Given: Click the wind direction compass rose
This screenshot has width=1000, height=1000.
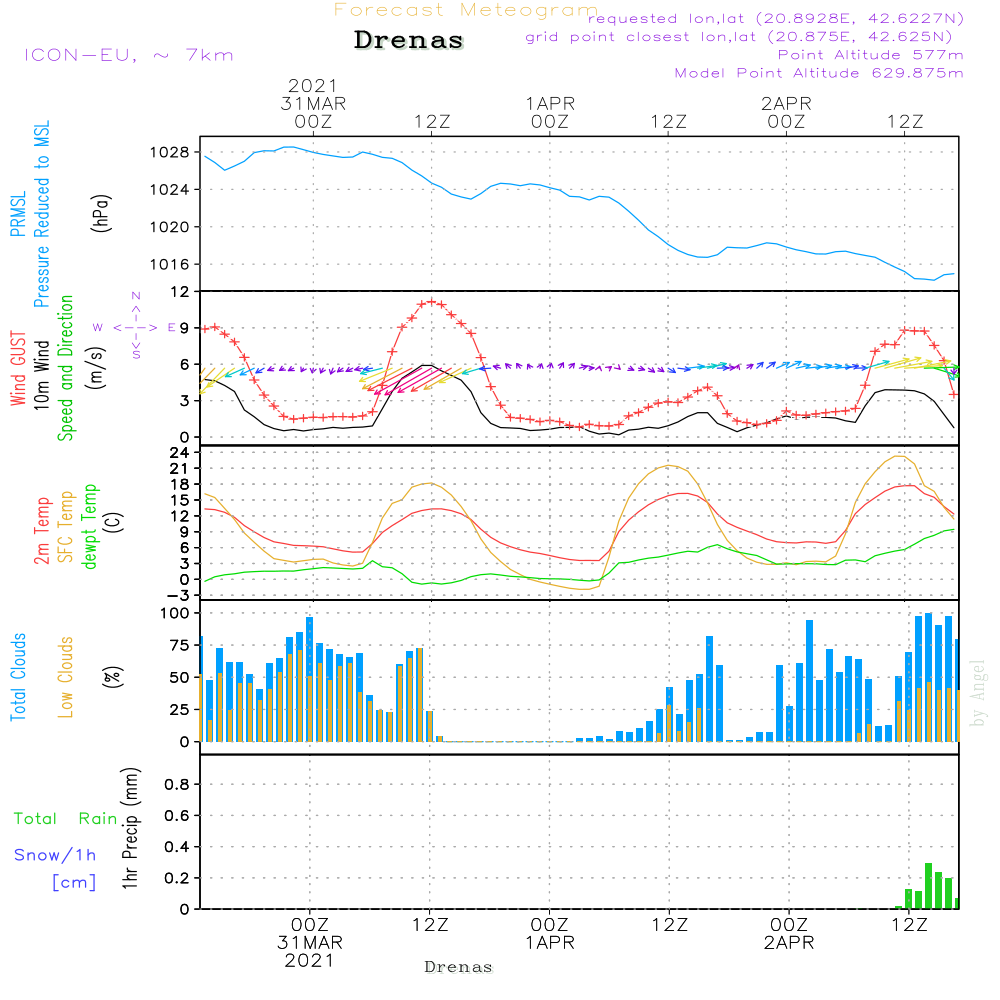Looking at the screenshot, I should [135, 327].
